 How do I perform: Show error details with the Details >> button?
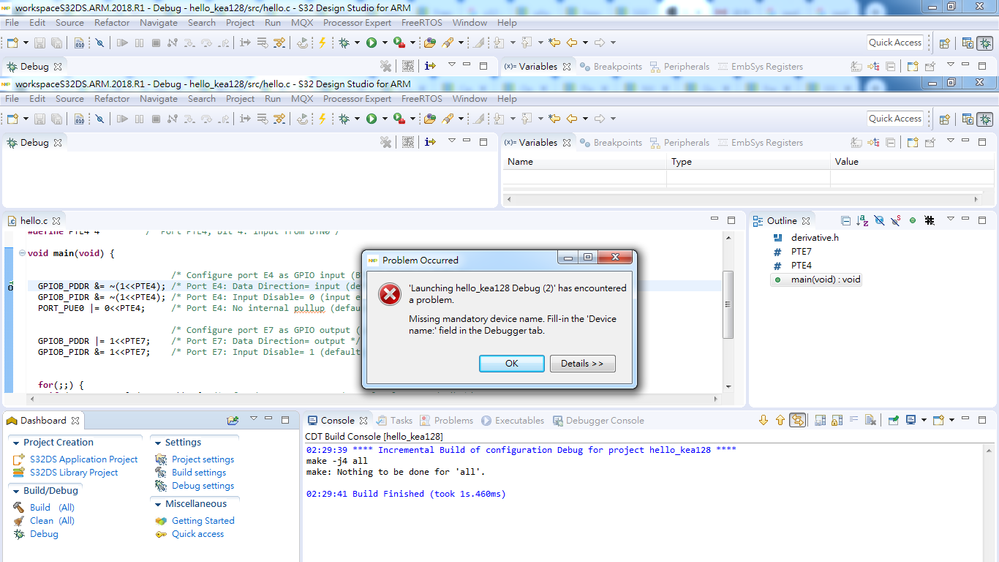[x=582, y=363]
